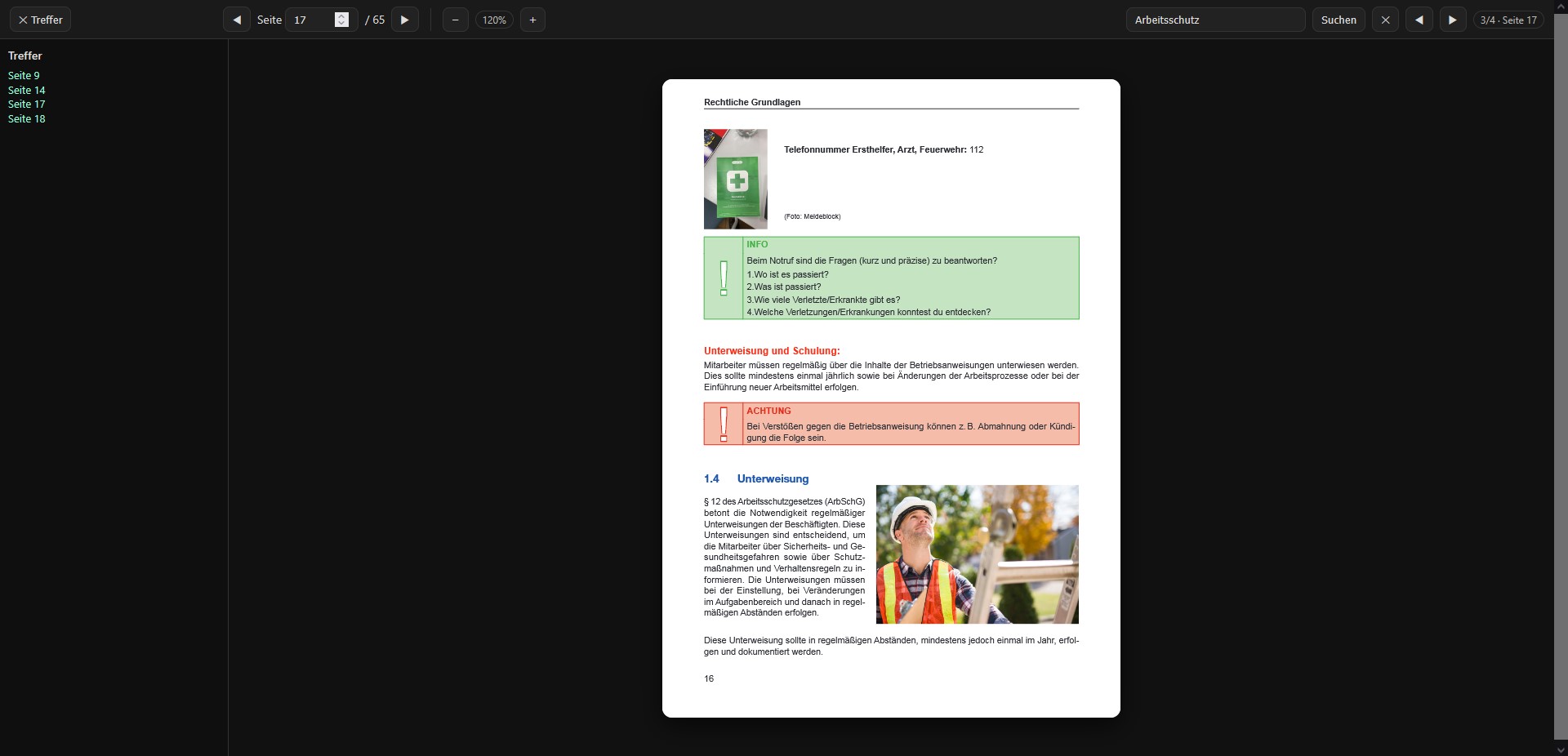1568x756 pixels.
Task: Click the vertical scrollbar down arrow
Action: (x=1560, y=749)
